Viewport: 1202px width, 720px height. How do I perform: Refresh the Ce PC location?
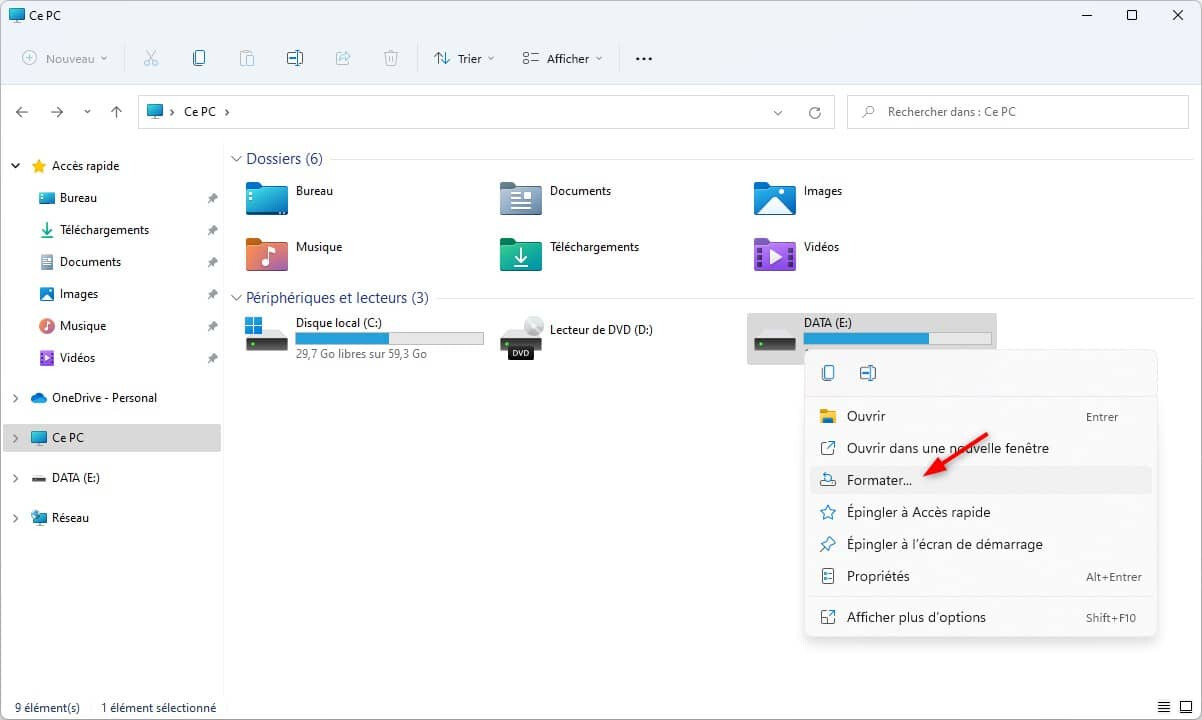[x=815, y=113]
